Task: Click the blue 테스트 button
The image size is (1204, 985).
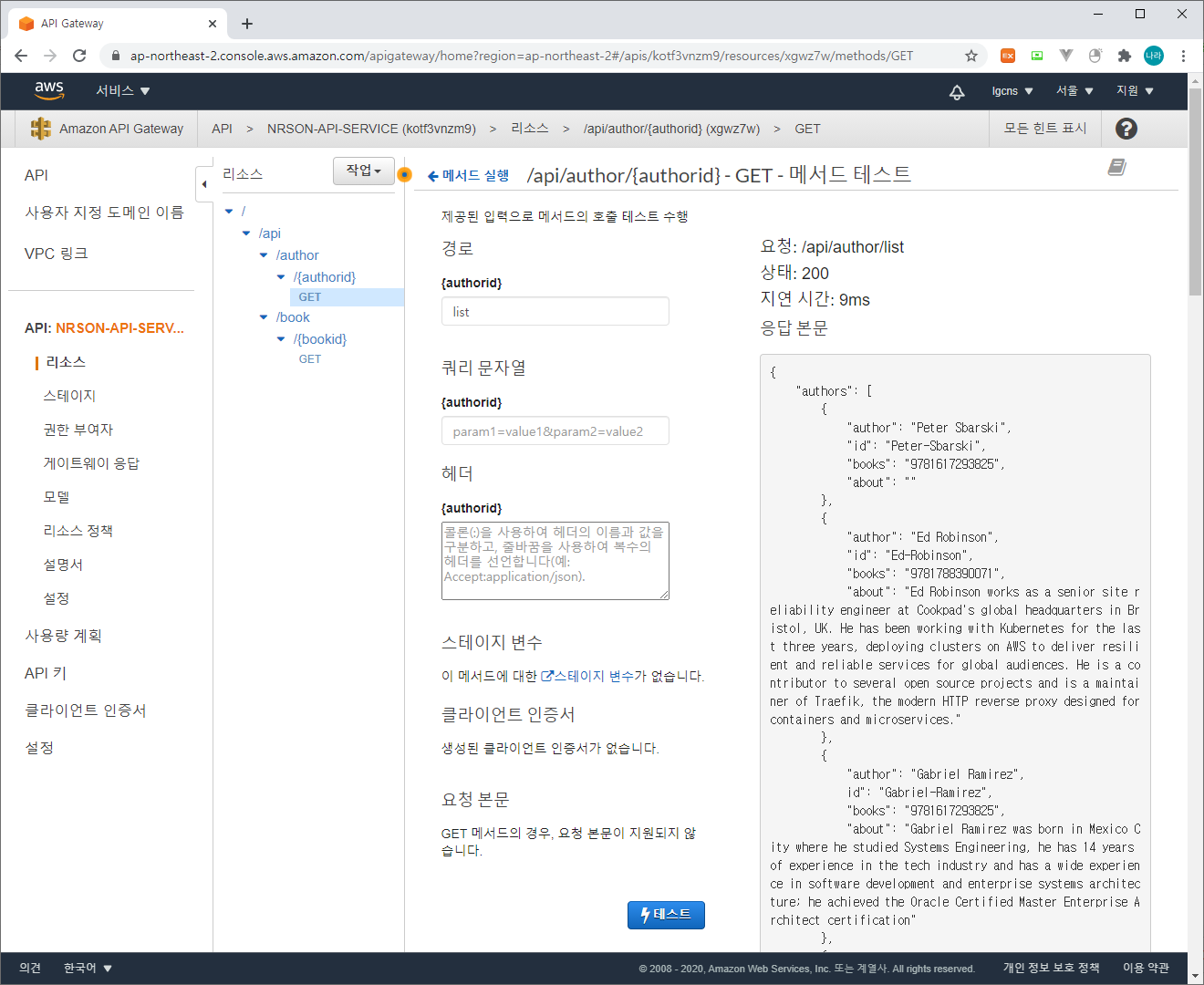Action: coord(666,915)
